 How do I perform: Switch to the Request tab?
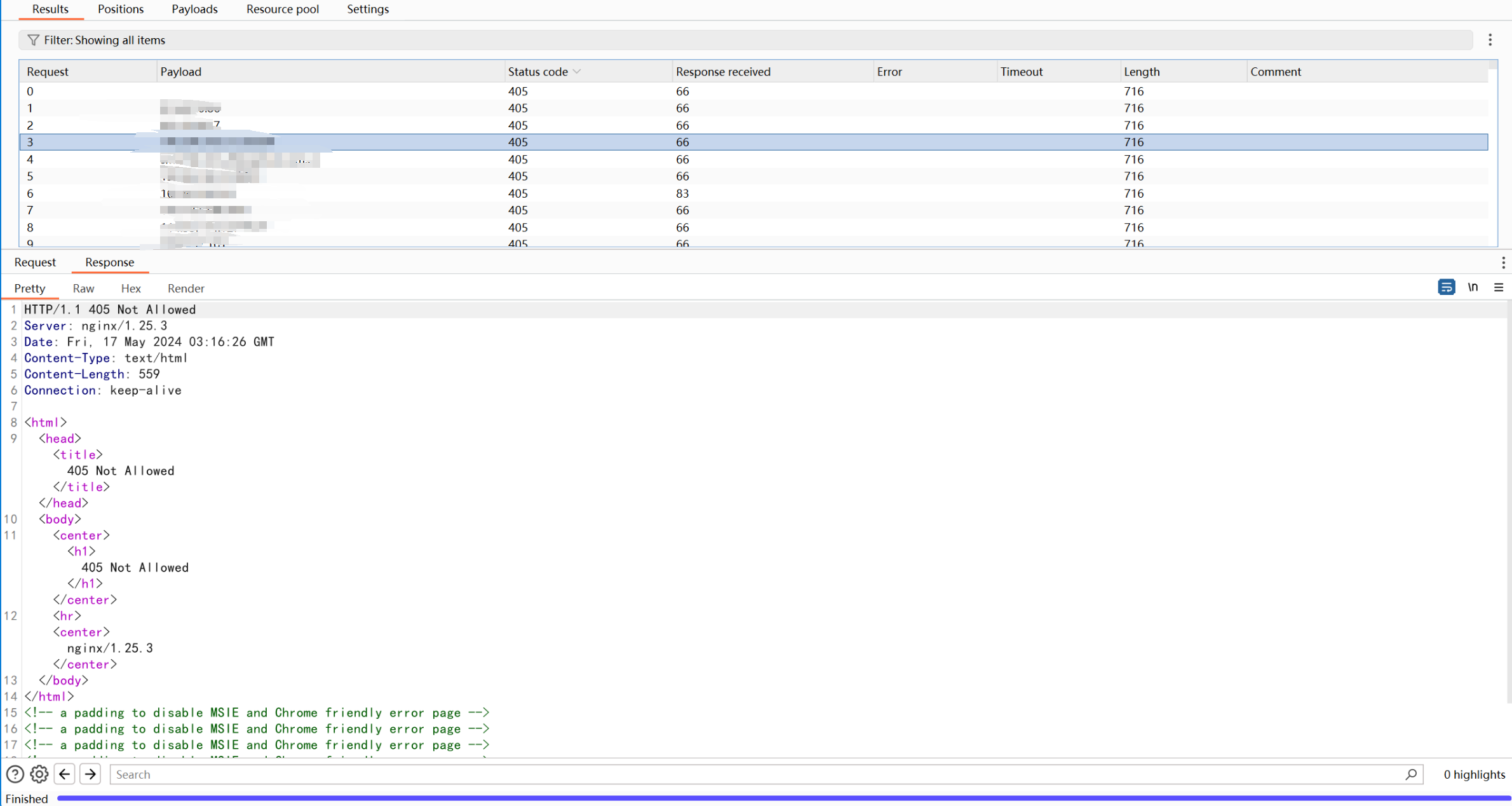tap(35, 262)
